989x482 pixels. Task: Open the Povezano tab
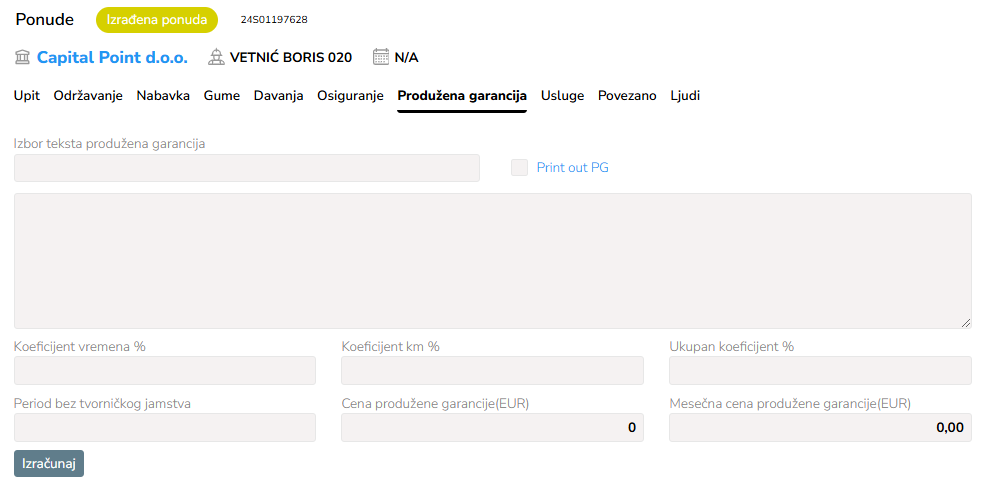(627, 96)
